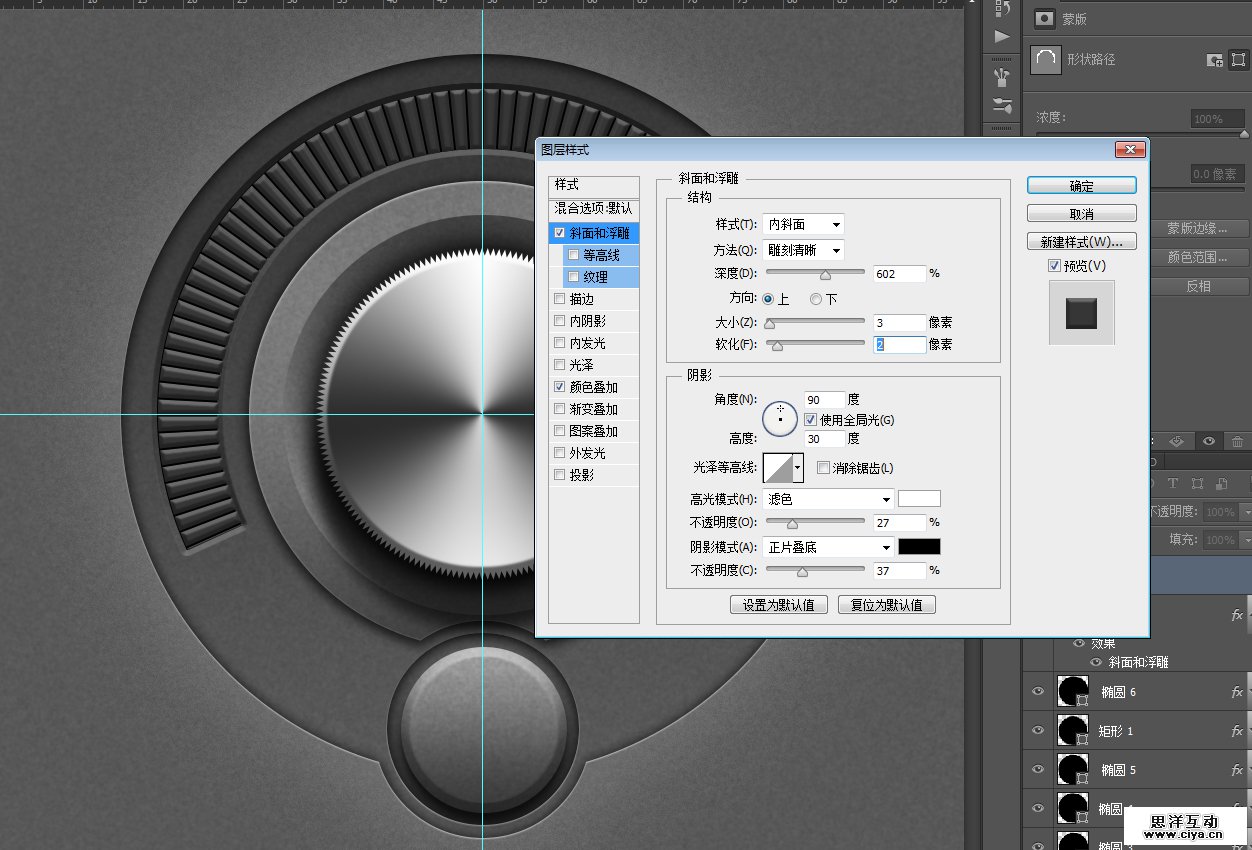The image size is (1252, 850).
Task: Expand the 光泽等高线 contour picker arrow
Action: [798, 467]
